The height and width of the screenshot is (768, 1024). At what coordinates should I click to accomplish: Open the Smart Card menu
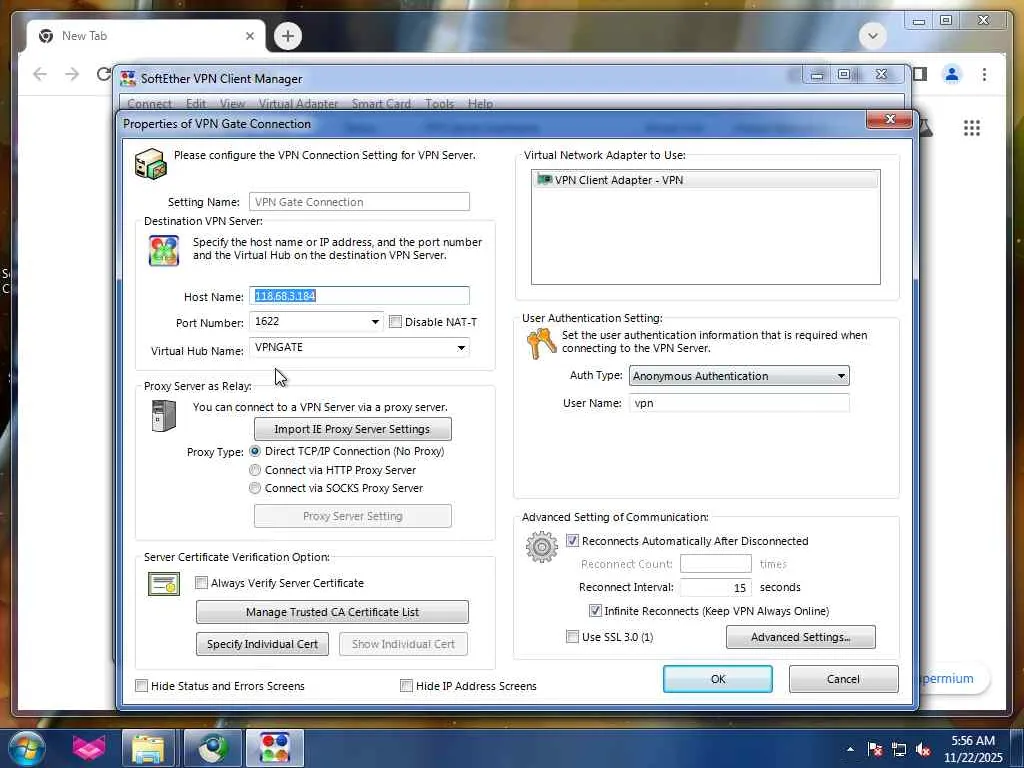pyautogui.click(x=381, y=104)
